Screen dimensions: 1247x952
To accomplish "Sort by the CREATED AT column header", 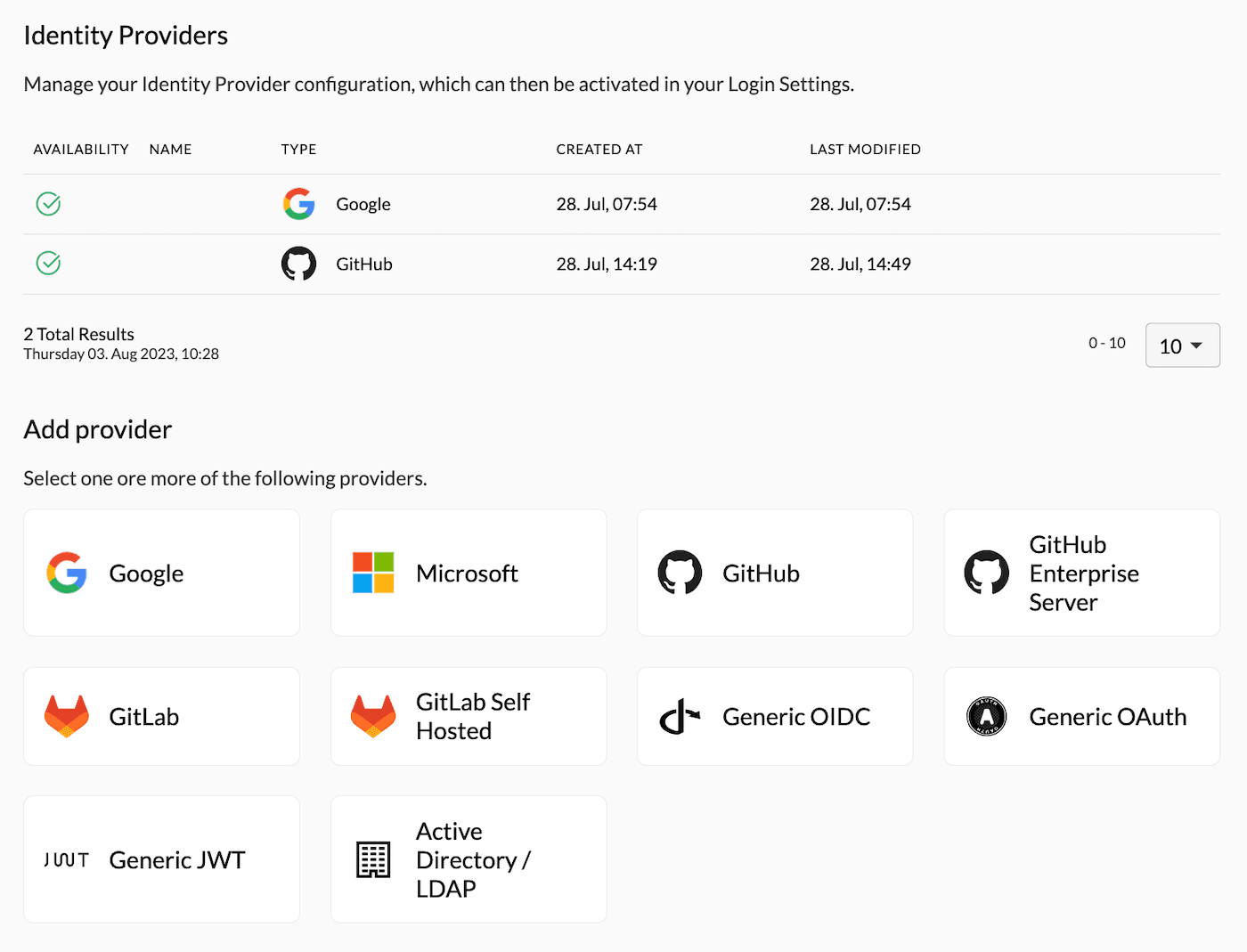I will point(599,149).
